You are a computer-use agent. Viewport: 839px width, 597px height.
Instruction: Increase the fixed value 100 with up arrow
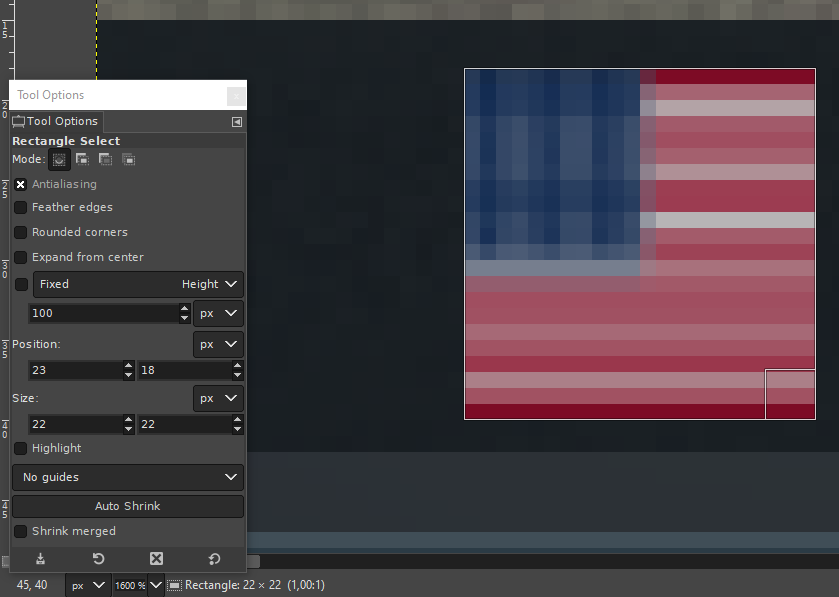185,309
